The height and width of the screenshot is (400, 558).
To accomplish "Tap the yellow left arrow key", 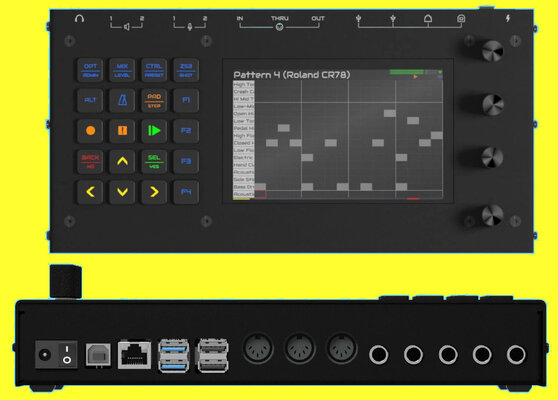I will 90,192.
